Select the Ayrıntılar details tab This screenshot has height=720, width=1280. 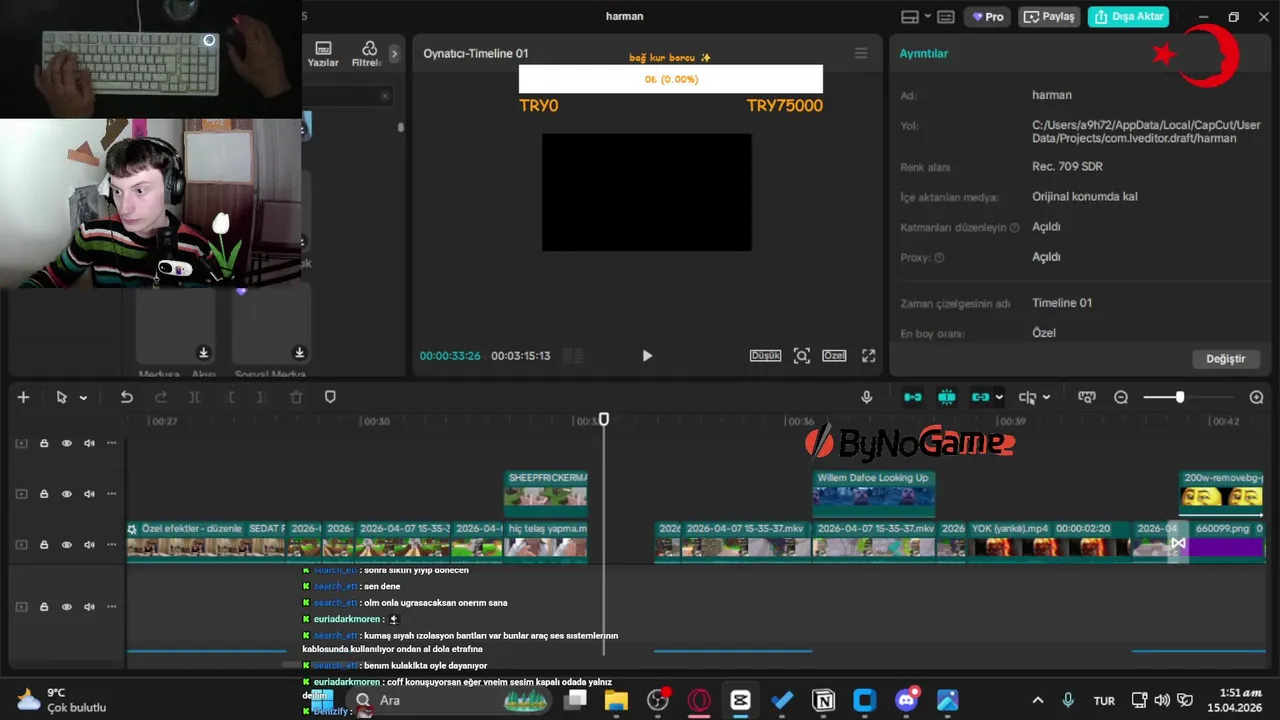point(924,53)
